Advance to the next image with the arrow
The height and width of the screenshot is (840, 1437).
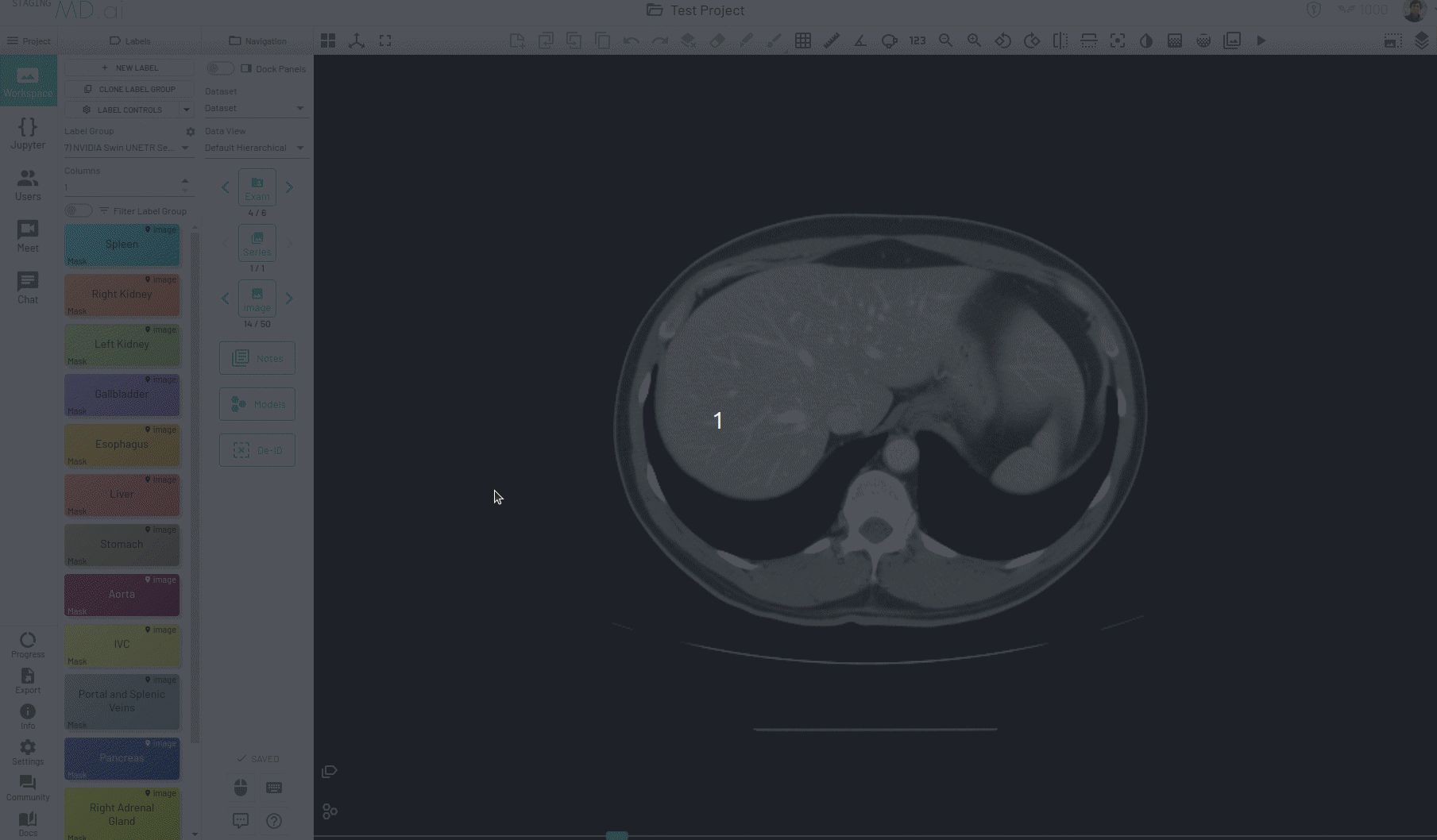[x=289, y=299]
